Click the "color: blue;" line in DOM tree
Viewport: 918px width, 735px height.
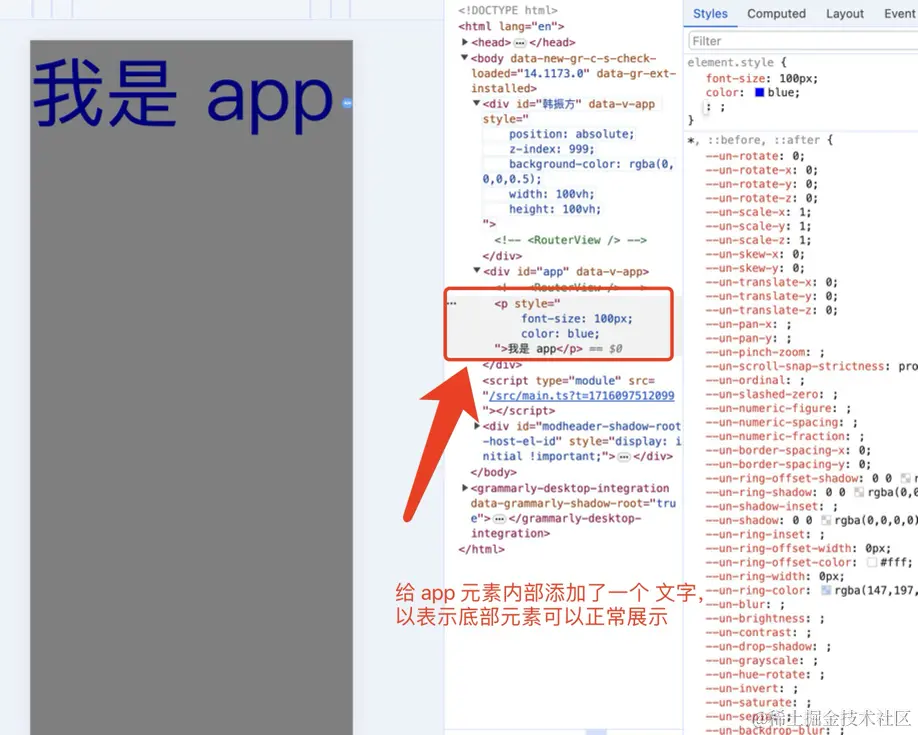tap(560, 334)
